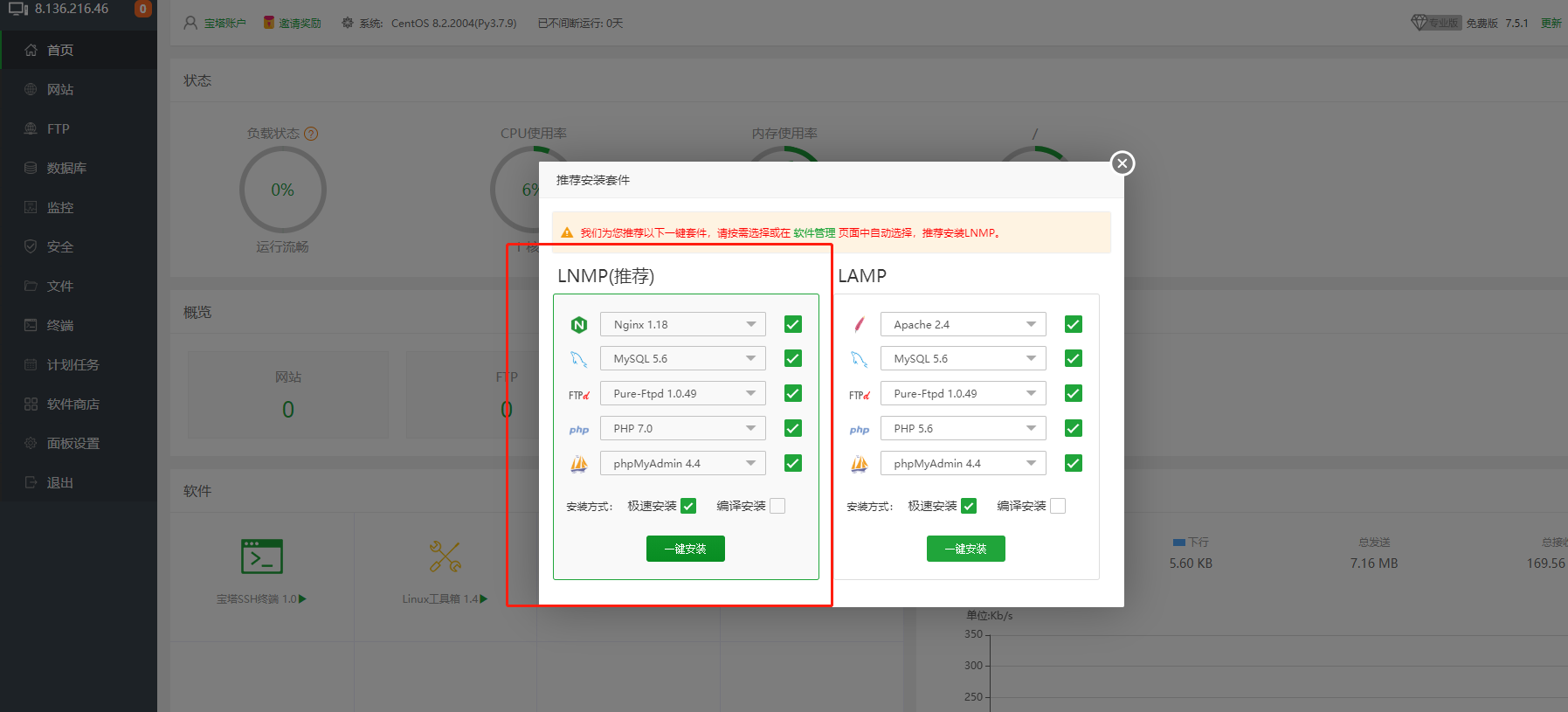Click 一键安装 button for LAMP
Screen dimensions: 1568x712
pos(966,549)
